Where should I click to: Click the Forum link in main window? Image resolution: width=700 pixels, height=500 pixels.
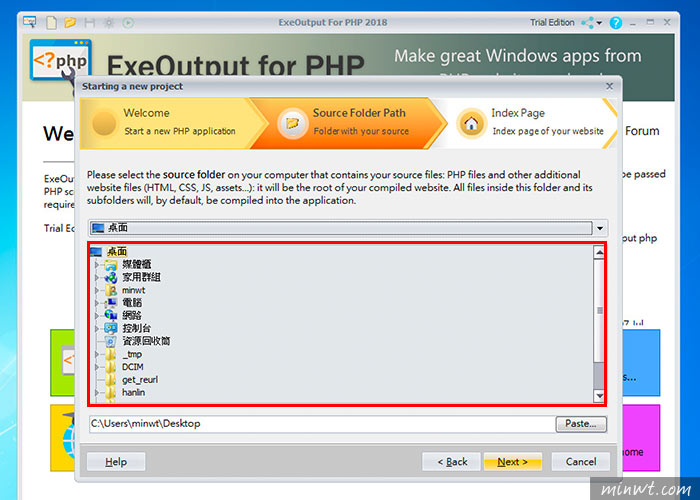[642, 131]
